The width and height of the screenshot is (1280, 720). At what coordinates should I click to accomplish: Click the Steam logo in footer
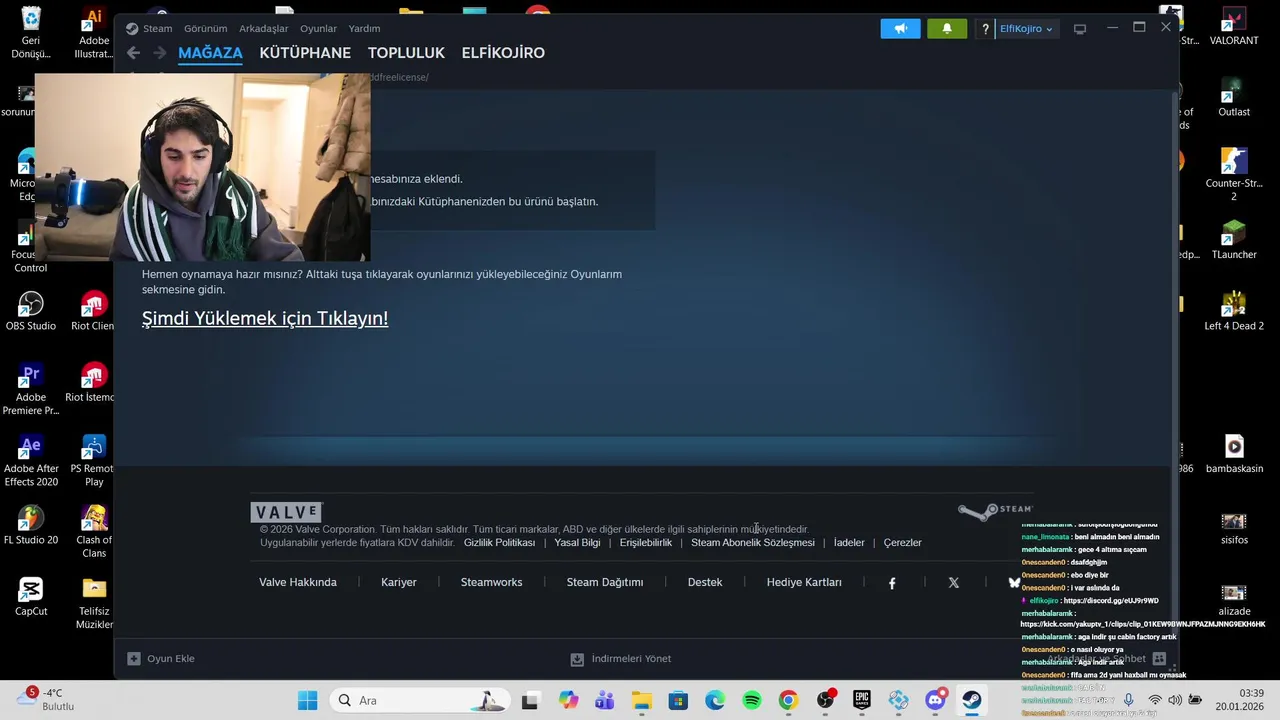click(x=995, y=511)
